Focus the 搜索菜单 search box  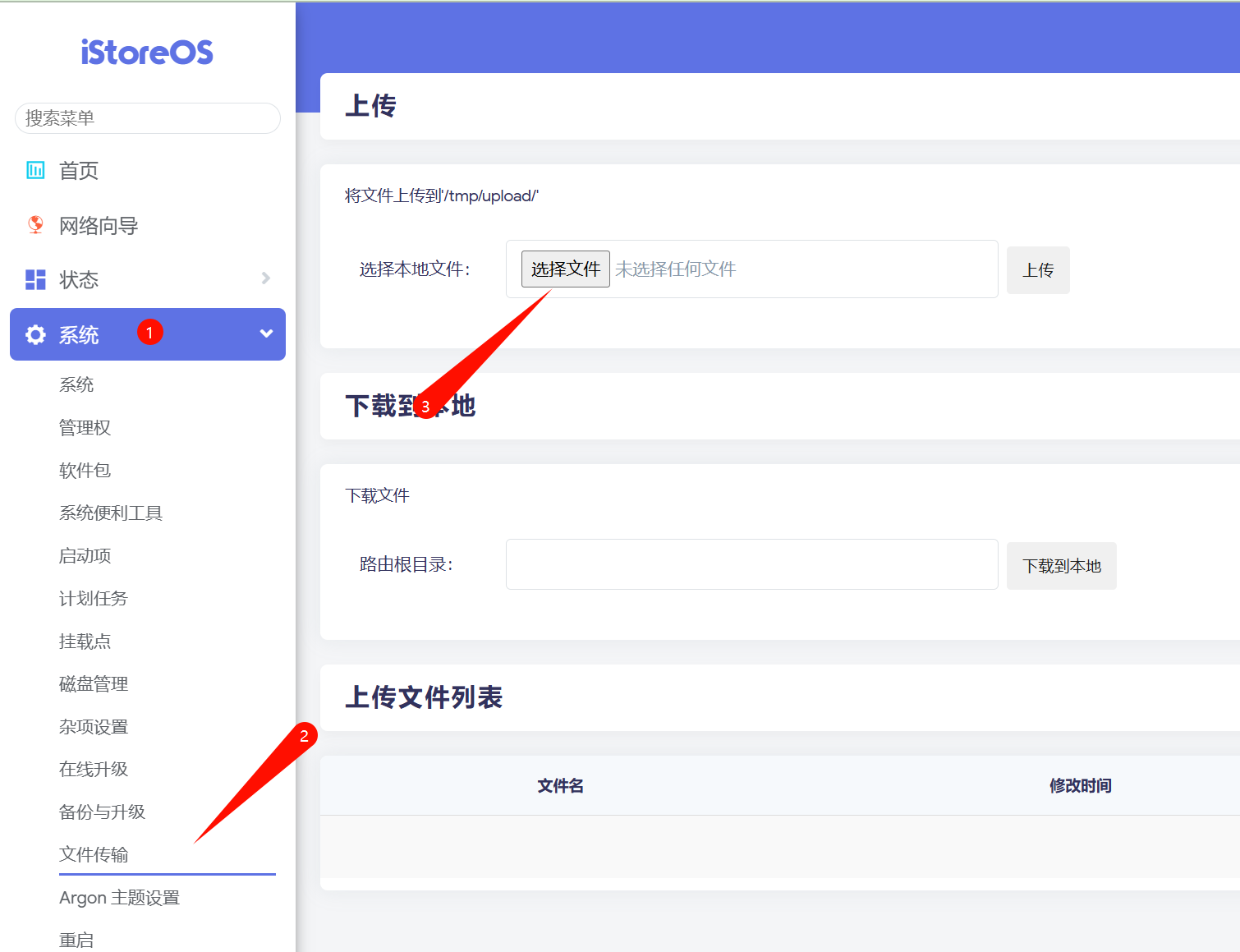click(x=148, y=118)
